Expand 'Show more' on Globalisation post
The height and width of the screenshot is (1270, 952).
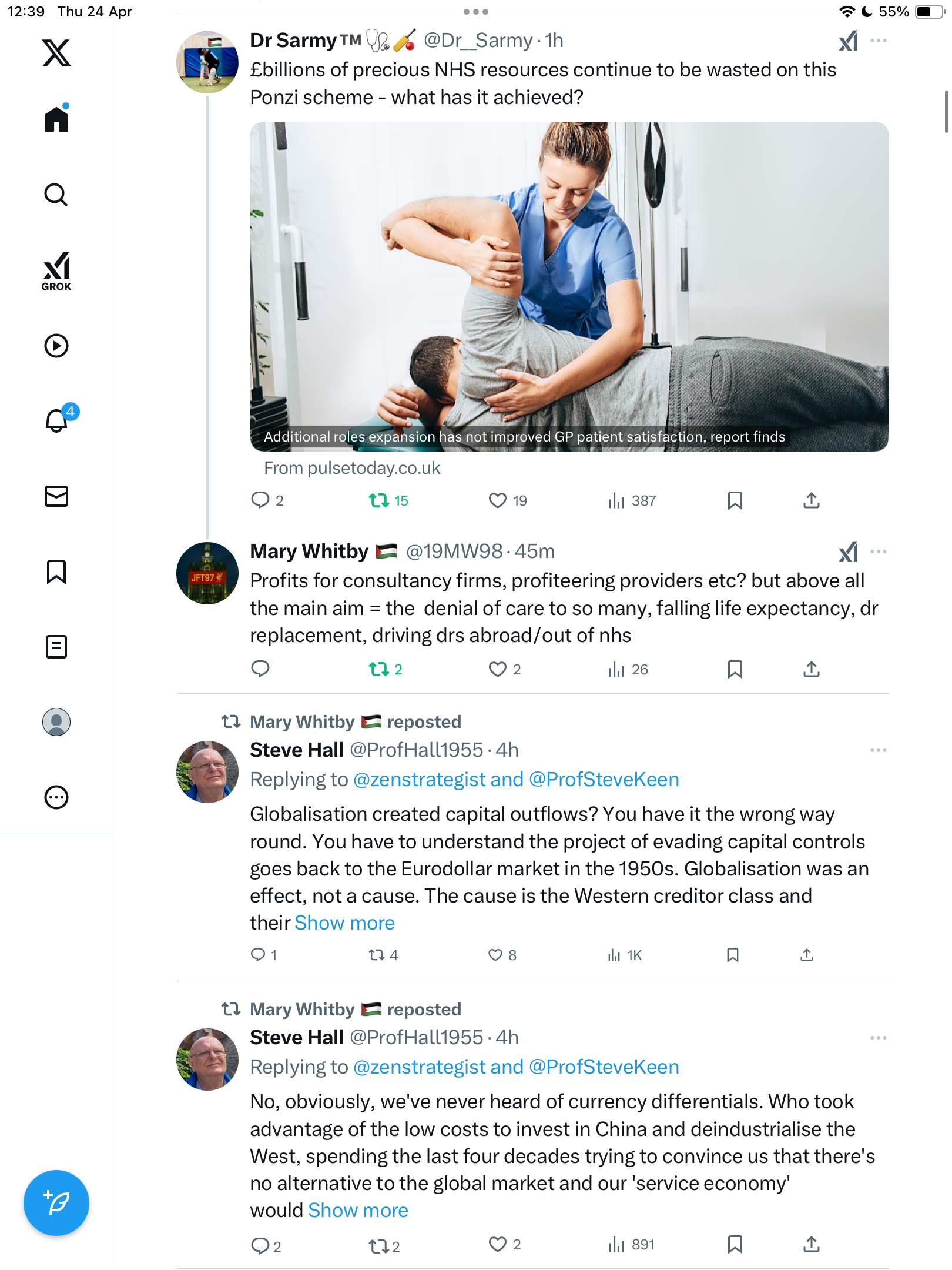(344, 923)
